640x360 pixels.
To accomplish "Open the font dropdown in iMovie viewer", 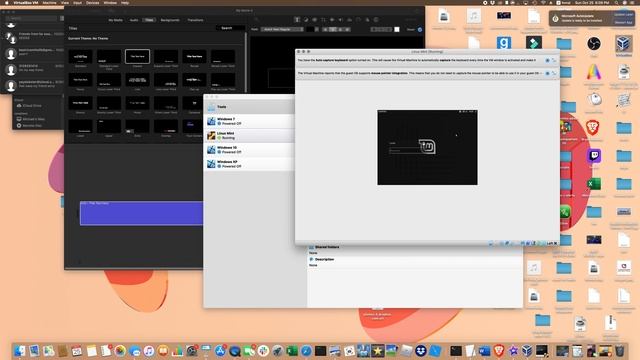I will pos(282,29).
